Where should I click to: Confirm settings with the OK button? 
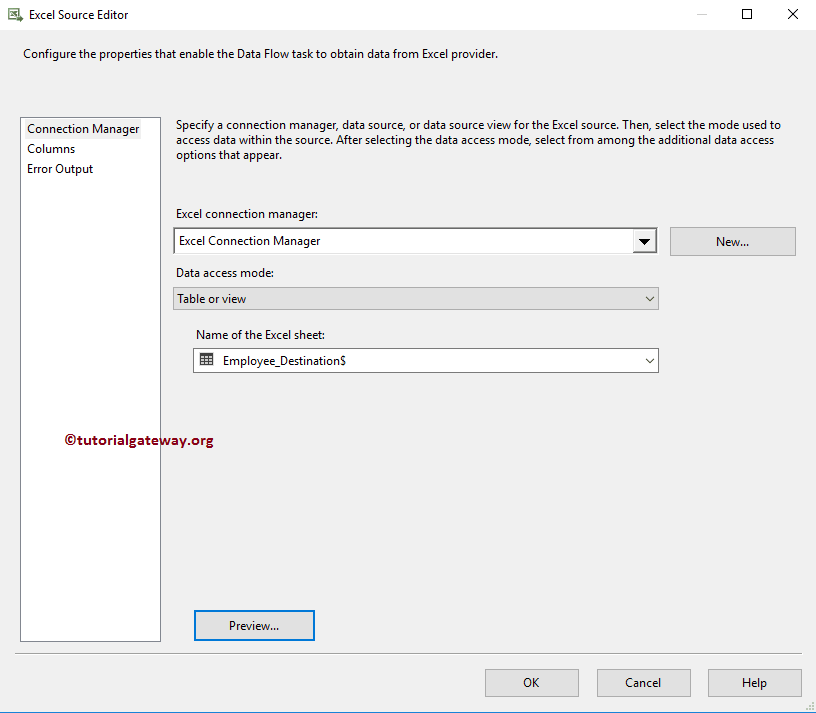(x=531, y=682)
